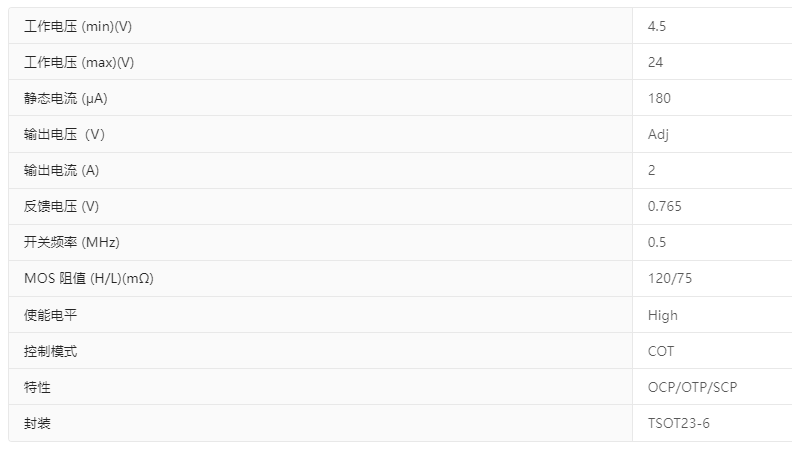Select the 120/75 MOS resistance value

670,278
